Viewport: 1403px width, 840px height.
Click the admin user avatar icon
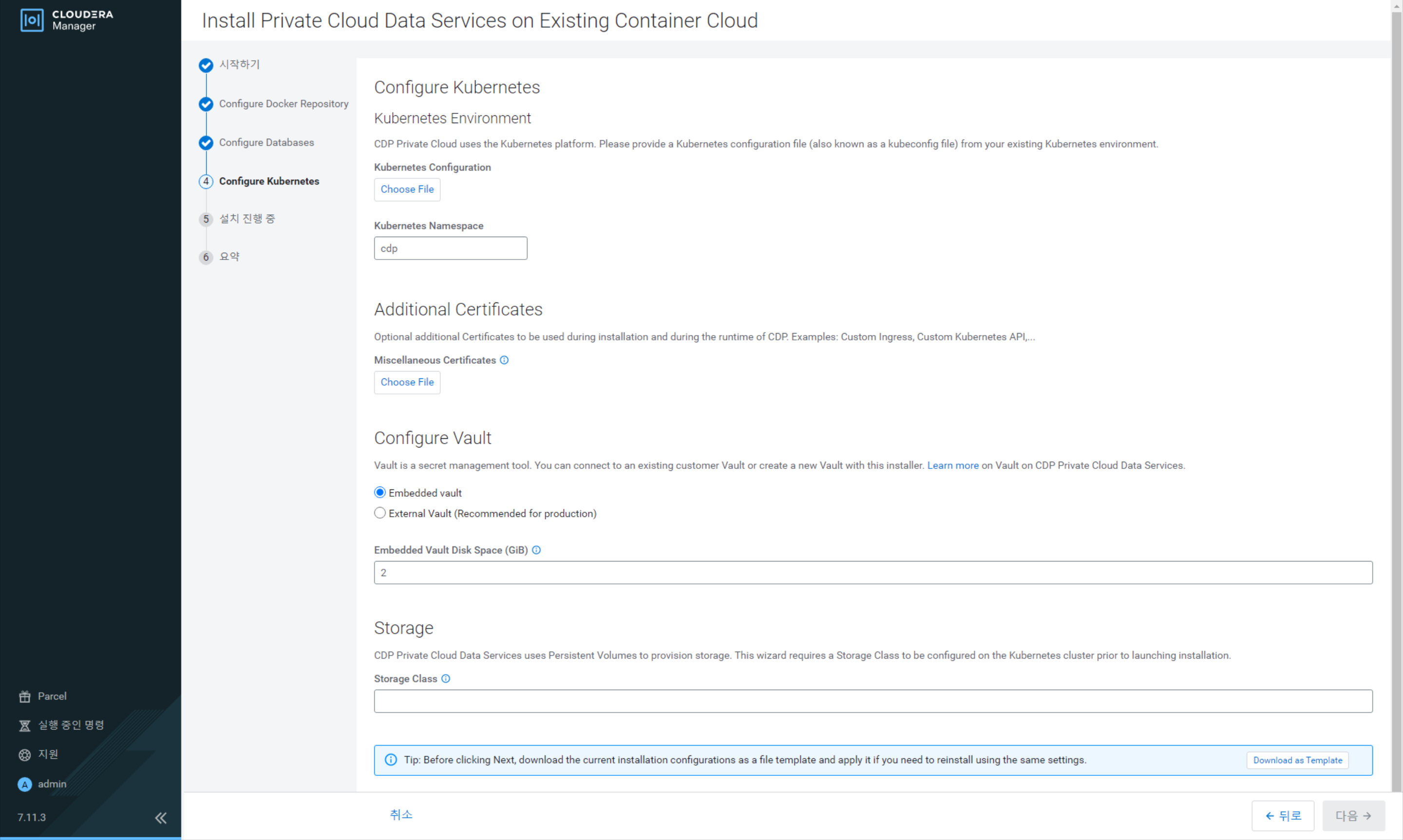(24, 784)
